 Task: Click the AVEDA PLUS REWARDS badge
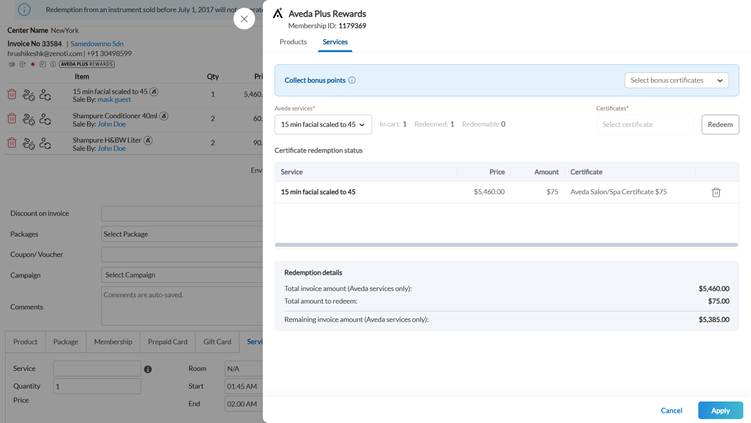(x=87, y=64)
